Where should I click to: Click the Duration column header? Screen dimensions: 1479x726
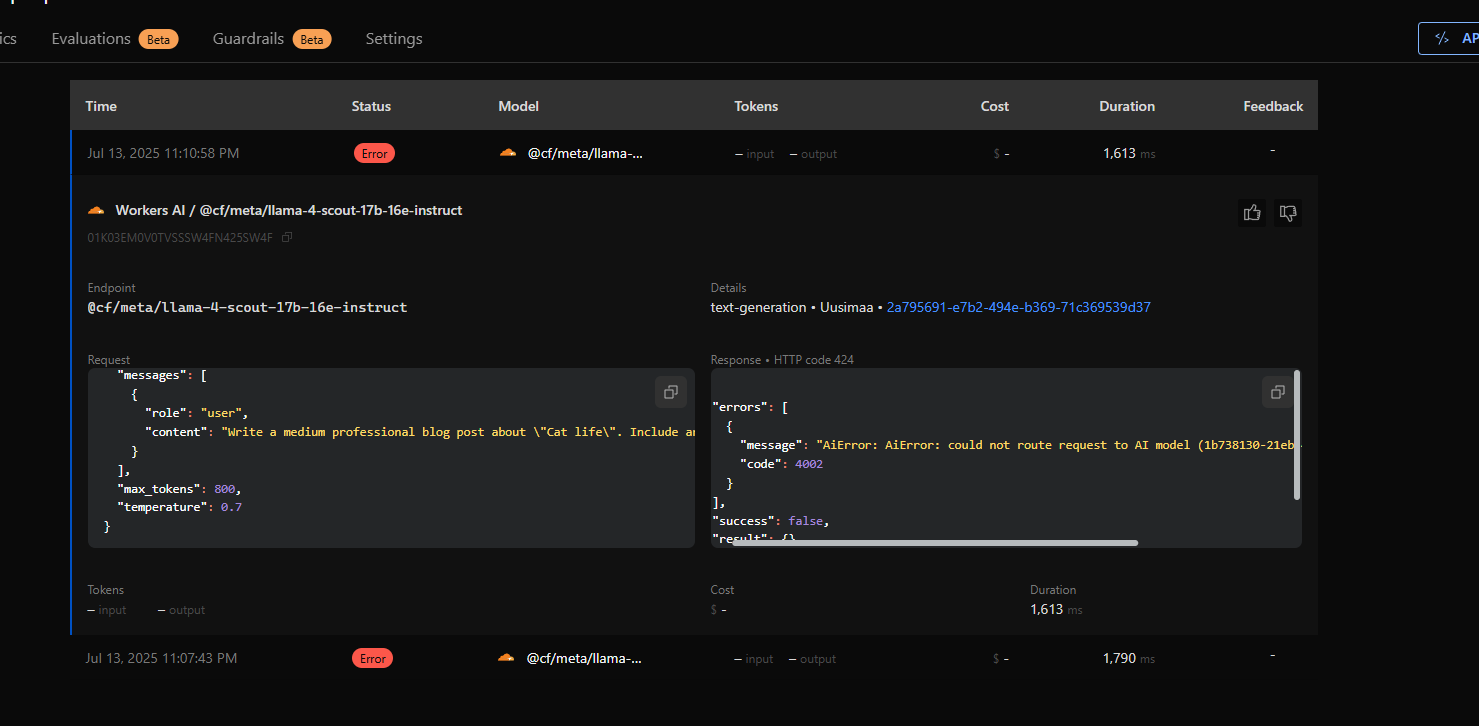[x=1127, y=106]
